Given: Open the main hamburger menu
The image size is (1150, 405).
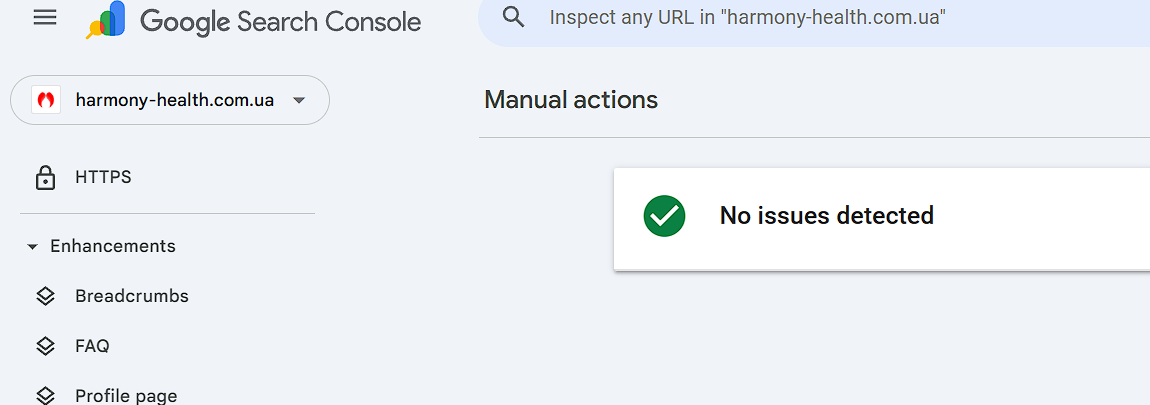Looking at the screenshot, I should [45, 17].
